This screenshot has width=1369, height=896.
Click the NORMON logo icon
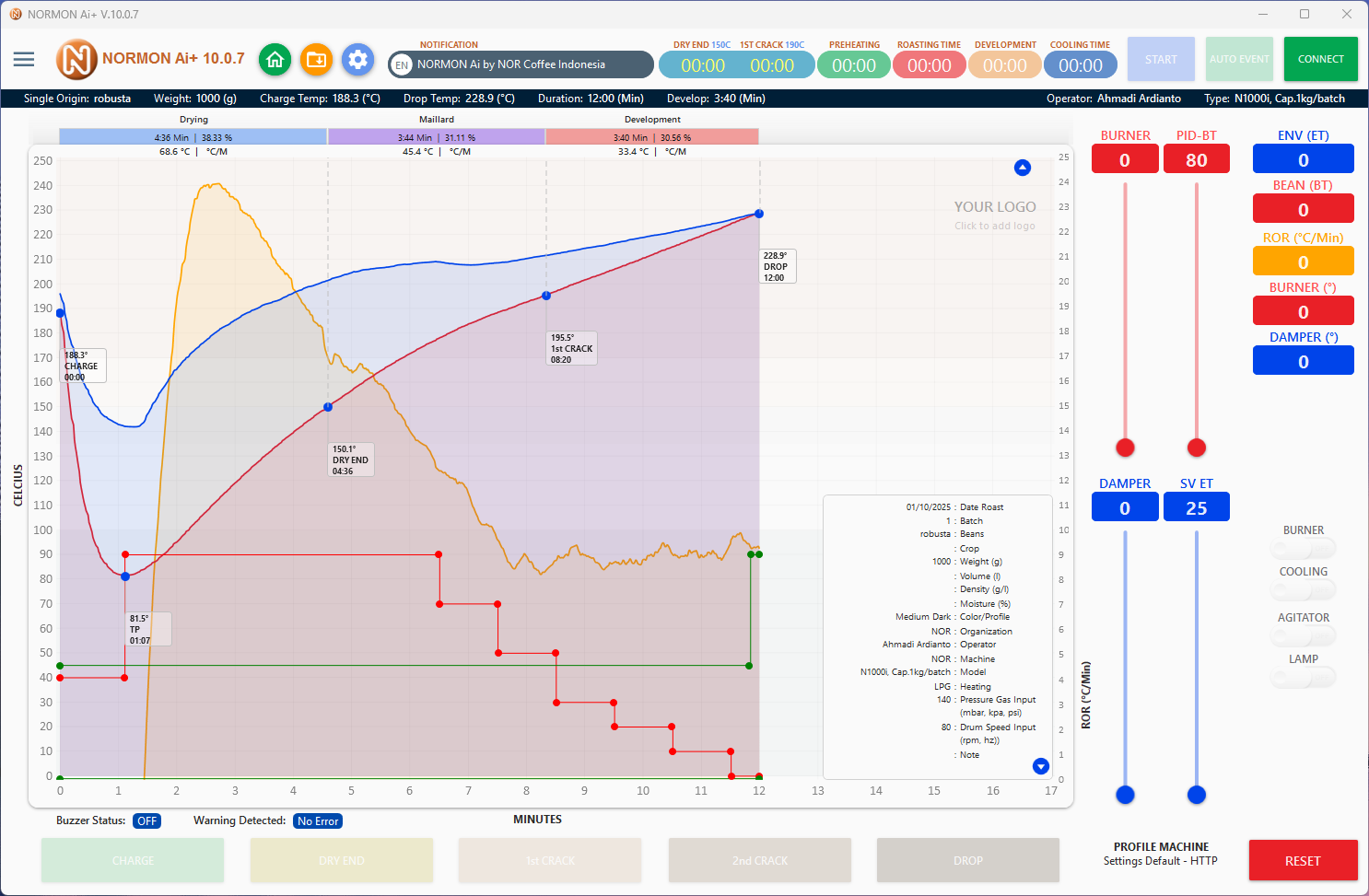[76, 60]
